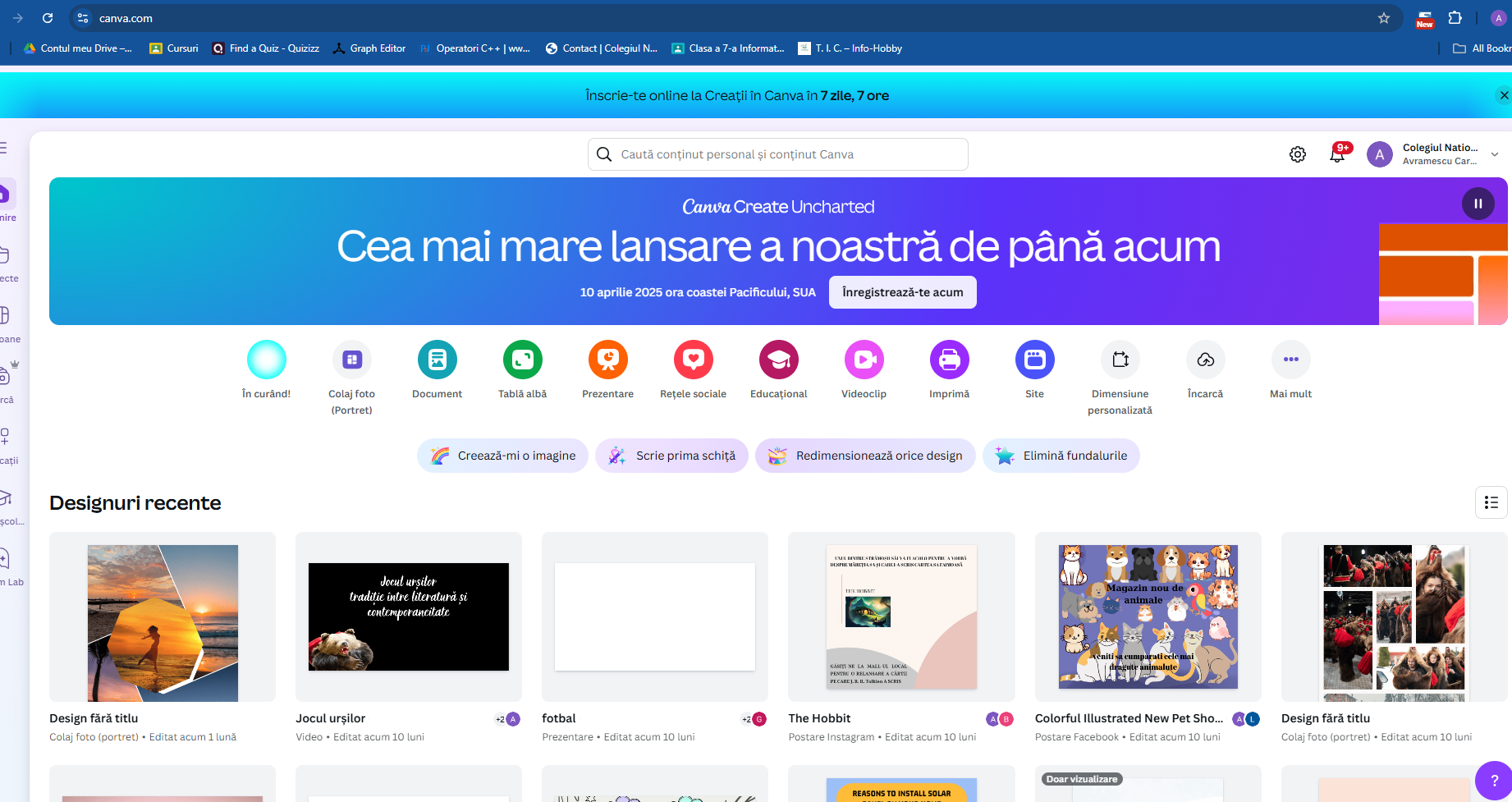Click the Înregistrează-te acum button
Image resolution: width=1512 pixels, height=802 pixels.
click(x=902, y=292)
